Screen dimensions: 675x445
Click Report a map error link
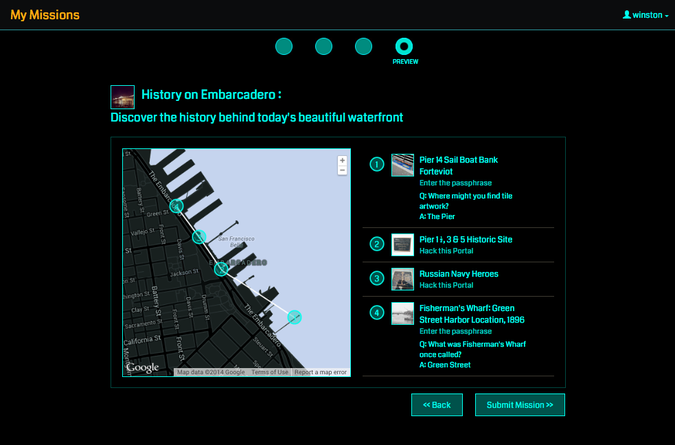[320, 372]
